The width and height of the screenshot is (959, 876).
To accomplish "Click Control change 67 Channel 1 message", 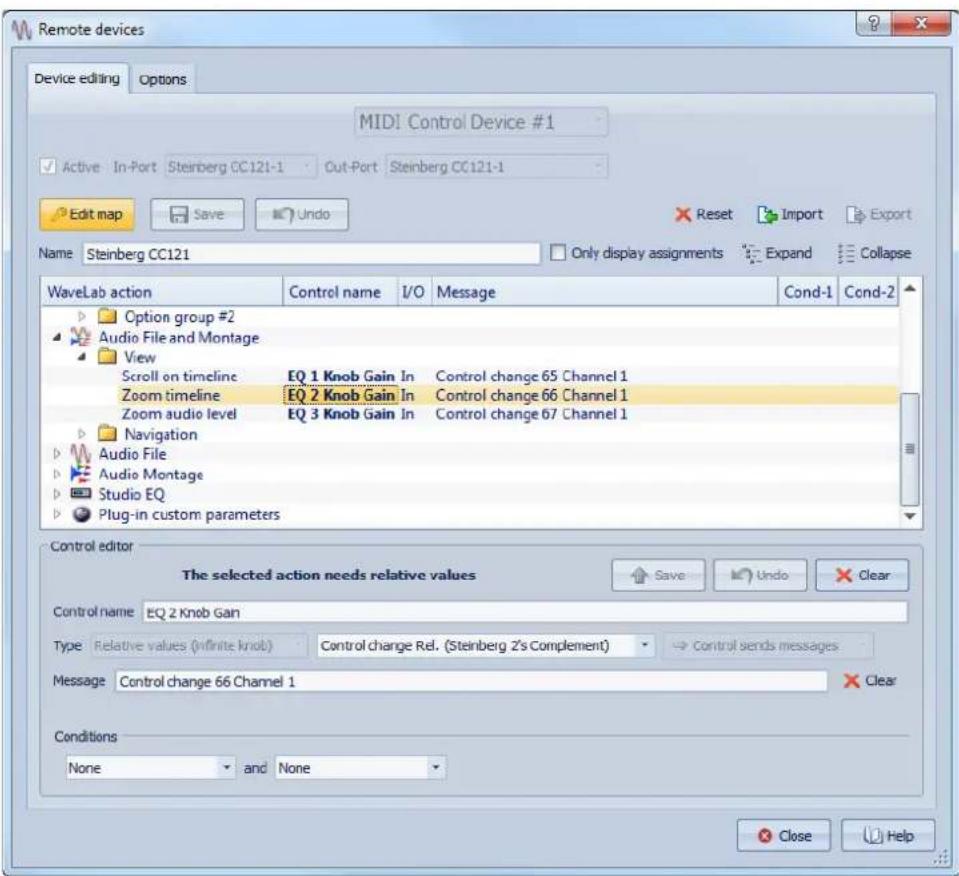I will pos(531,414).
